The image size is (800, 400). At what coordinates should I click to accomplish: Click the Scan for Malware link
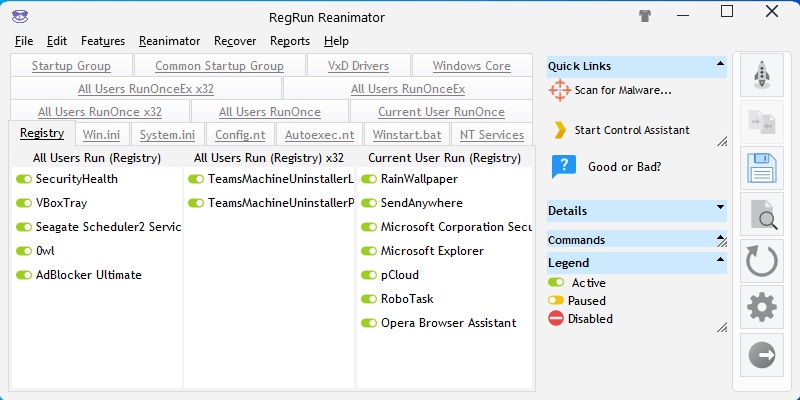622,90
